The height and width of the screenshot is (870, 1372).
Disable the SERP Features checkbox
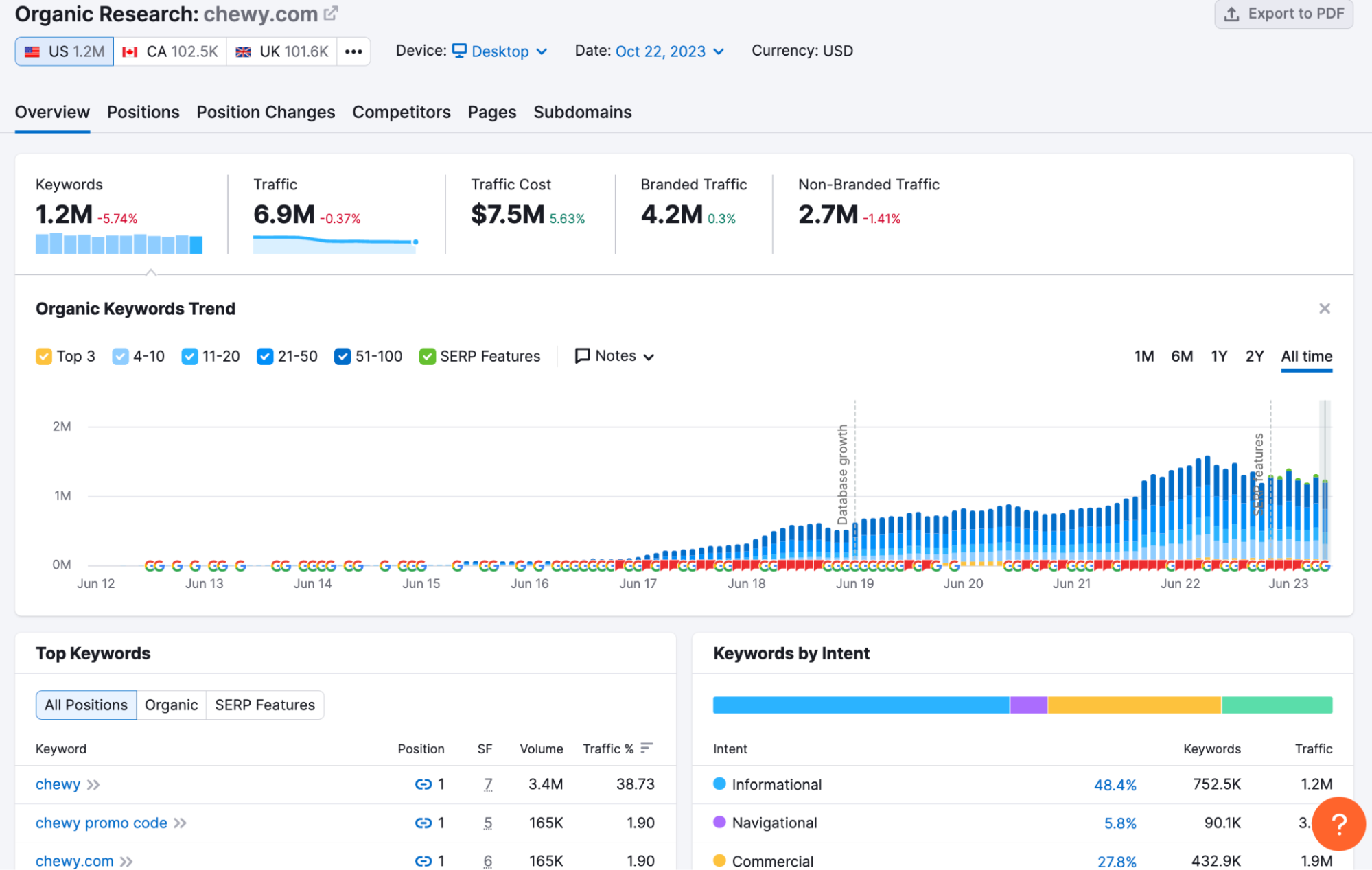point(428,356)
